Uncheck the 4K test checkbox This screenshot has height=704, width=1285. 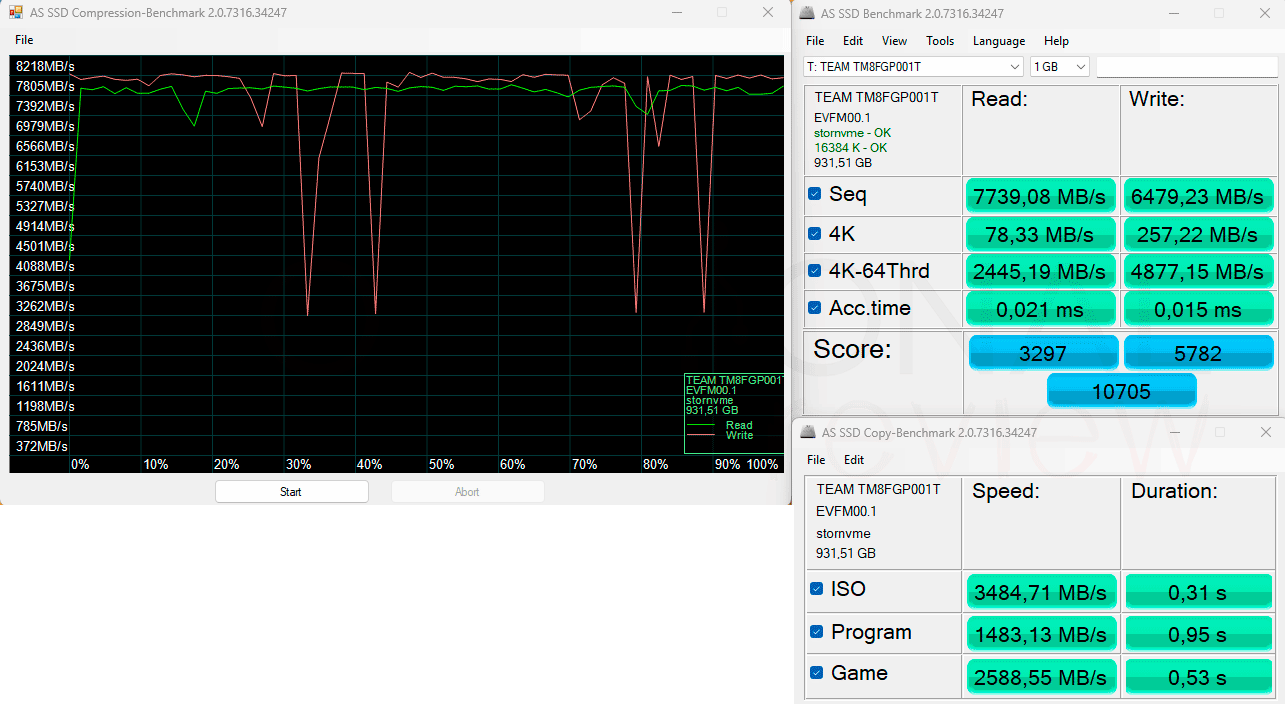pyautogui.click(x=815, y=233)
